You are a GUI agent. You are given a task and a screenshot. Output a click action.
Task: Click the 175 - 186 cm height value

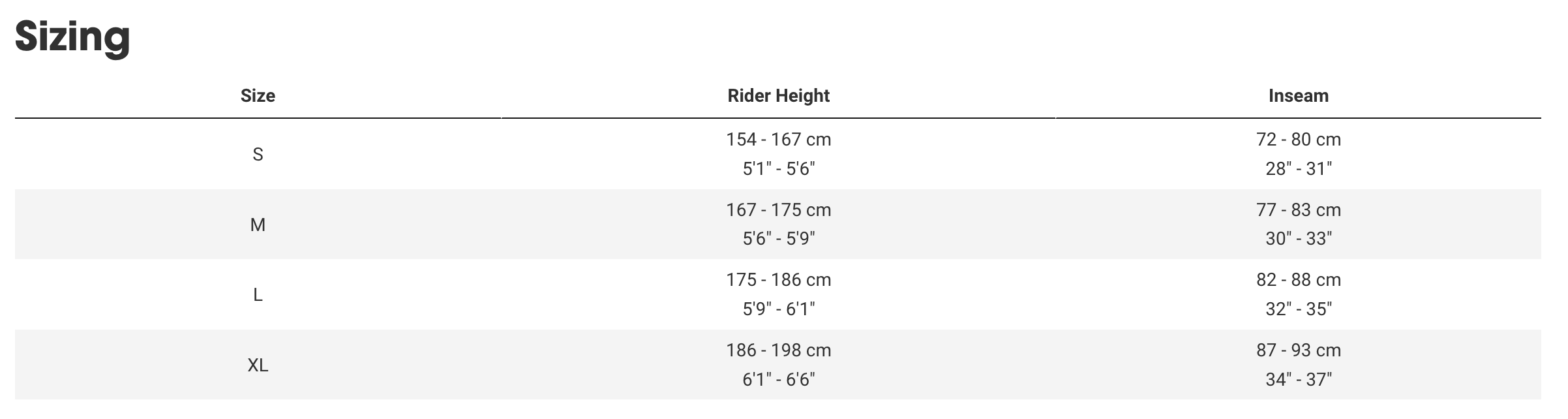[x=778, y=280]
